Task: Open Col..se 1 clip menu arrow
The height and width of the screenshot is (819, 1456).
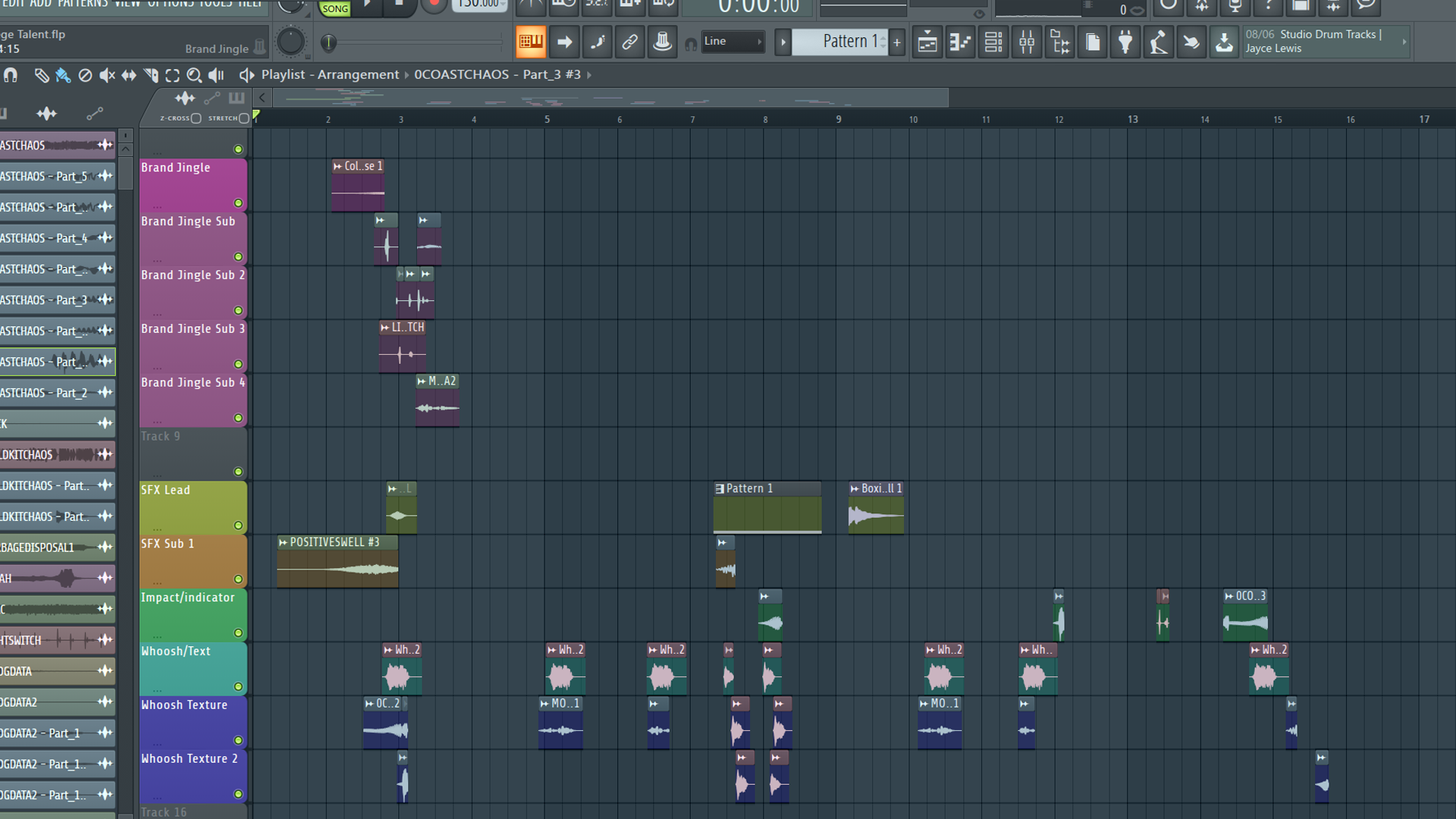Action: point(337,167)
